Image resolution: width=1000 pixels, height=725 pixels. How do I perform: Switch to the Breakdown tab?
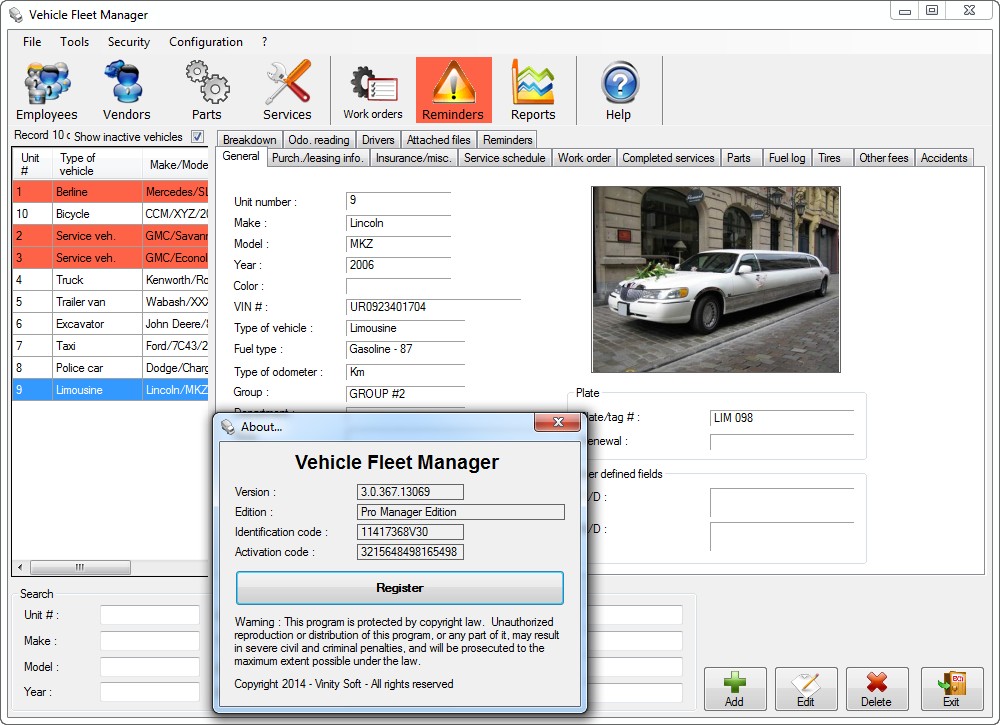(249, 140)
